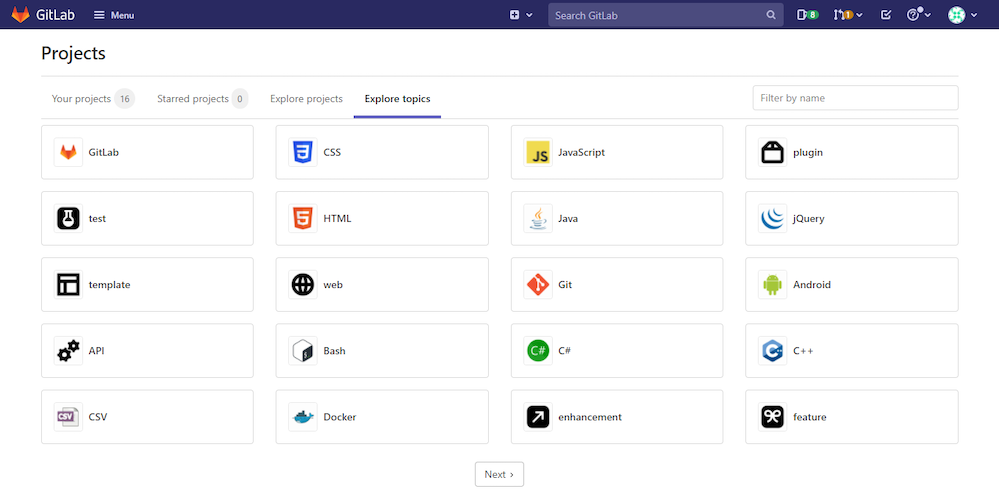Click the GitLab fox logo in header
The image size is (999, 497).
tap(20, 15)
